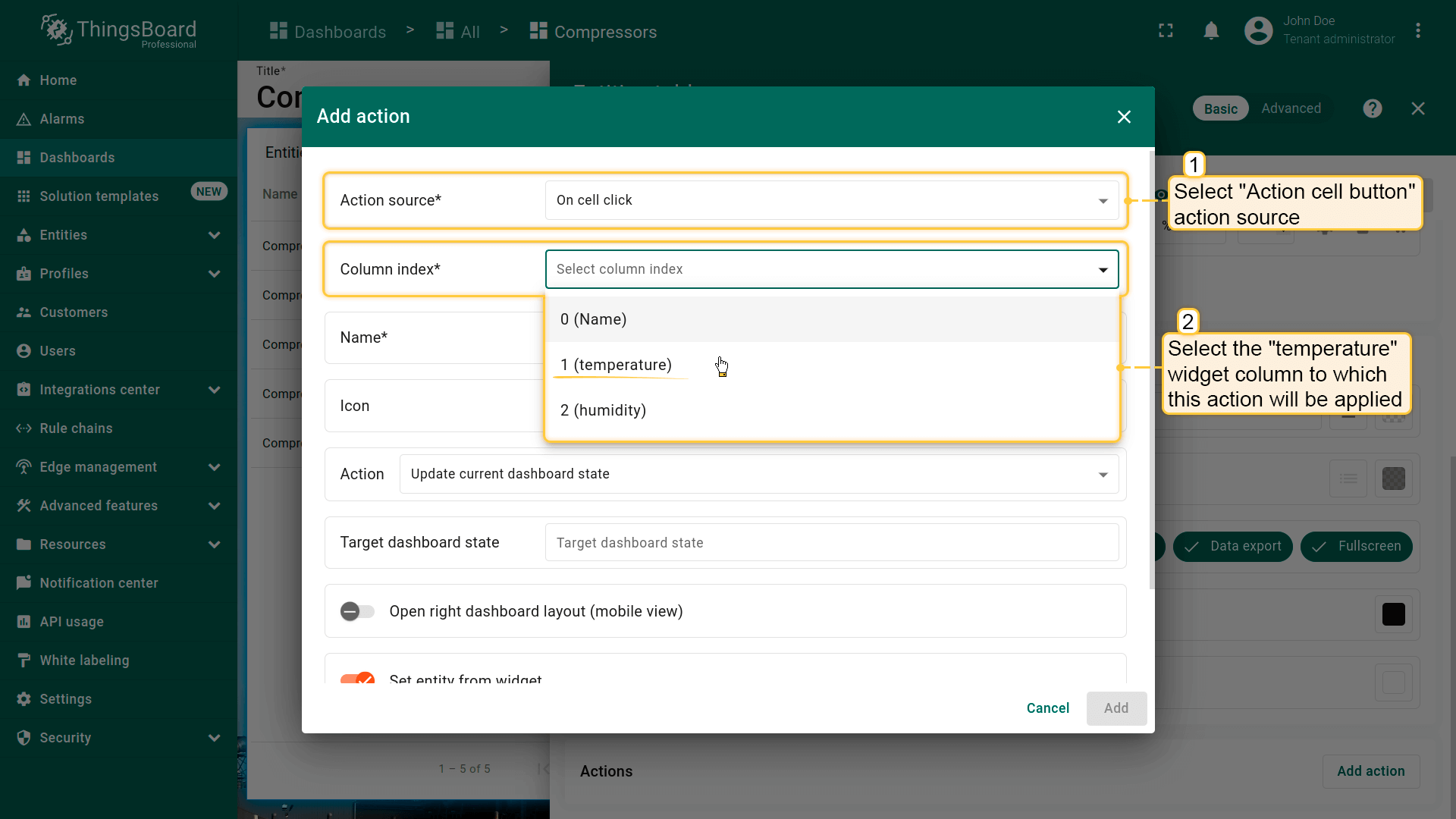
Task: Select the 1 (temperature) column option
Action: pos(616,365)
